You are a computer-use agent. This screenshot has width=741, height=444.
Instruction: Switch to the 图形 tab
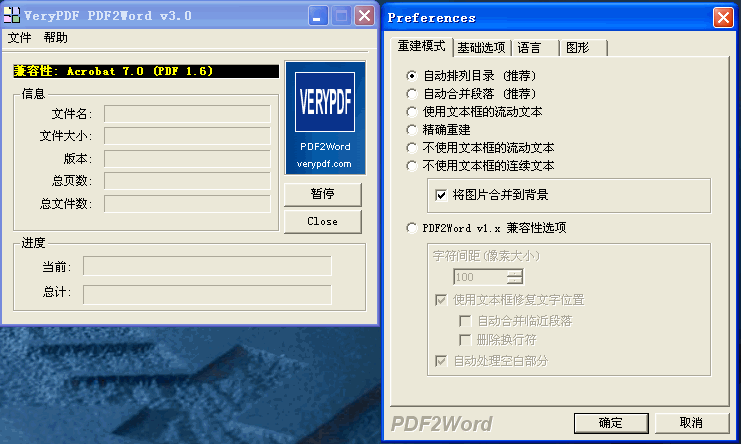(583, 48)
